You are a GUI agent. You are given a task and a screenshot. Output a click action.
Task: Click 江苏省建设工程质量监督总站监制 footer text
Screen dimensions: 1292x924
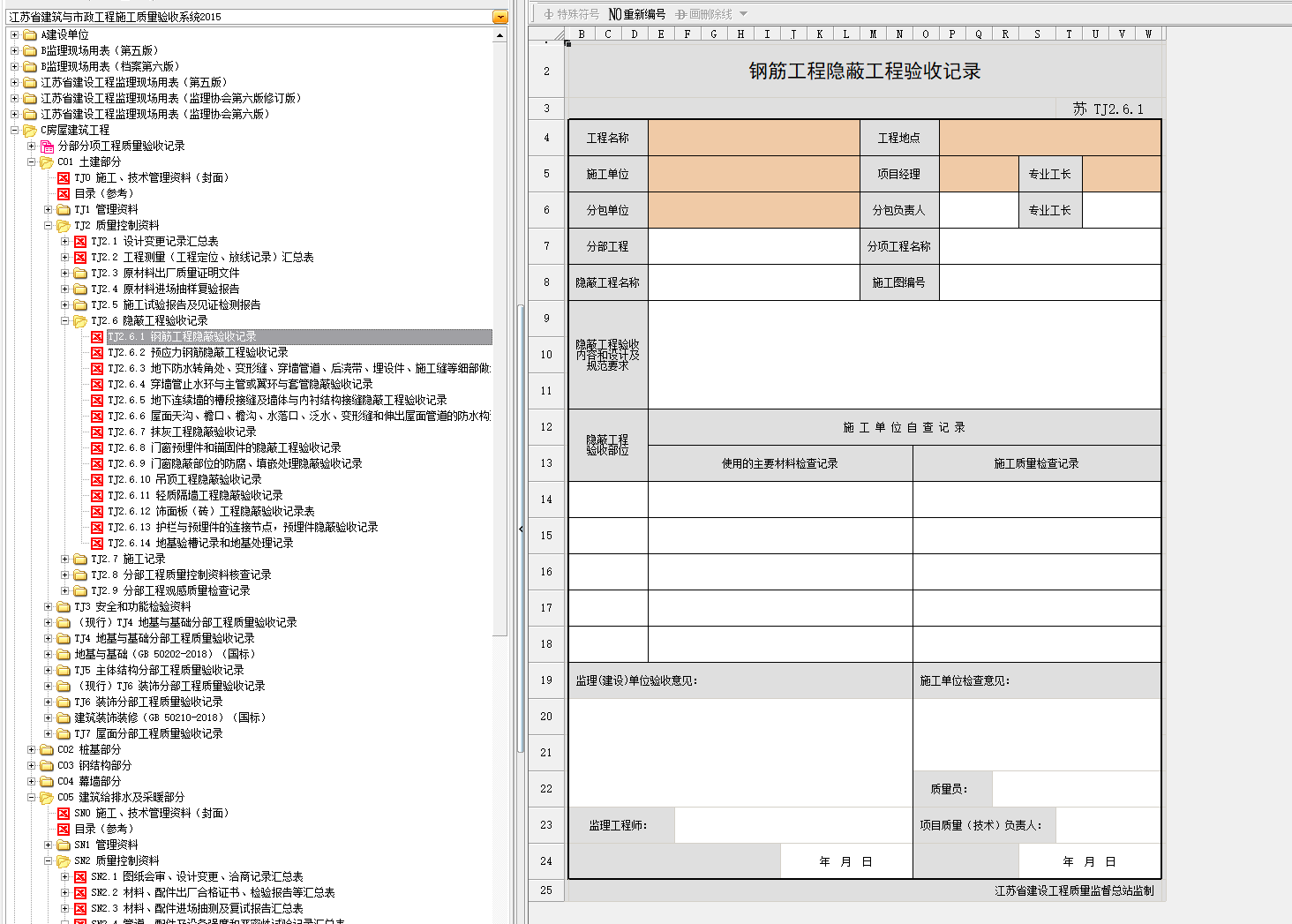(x=1074, y=890)
